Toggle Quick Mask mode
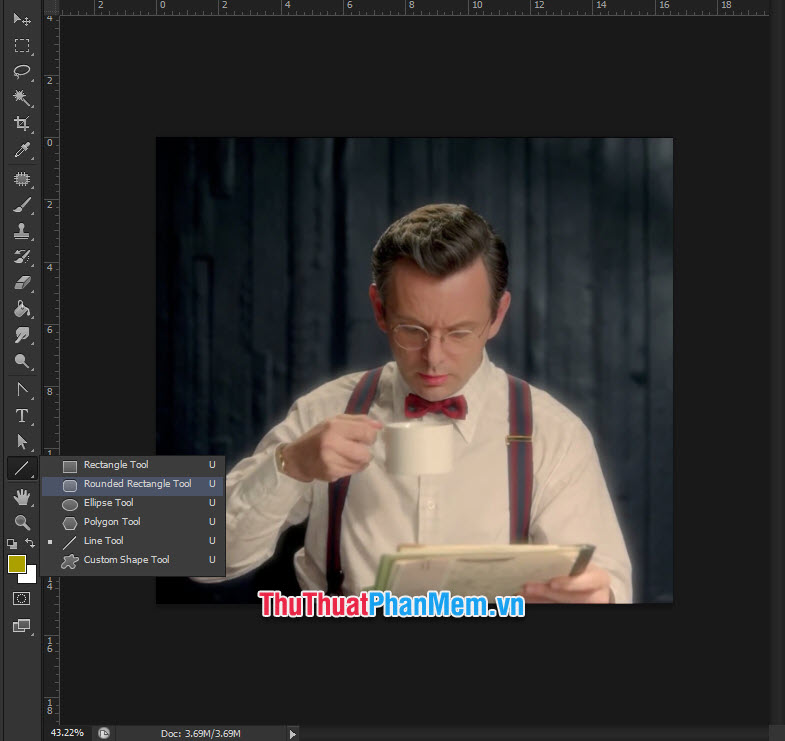 [x=22, y=599]
